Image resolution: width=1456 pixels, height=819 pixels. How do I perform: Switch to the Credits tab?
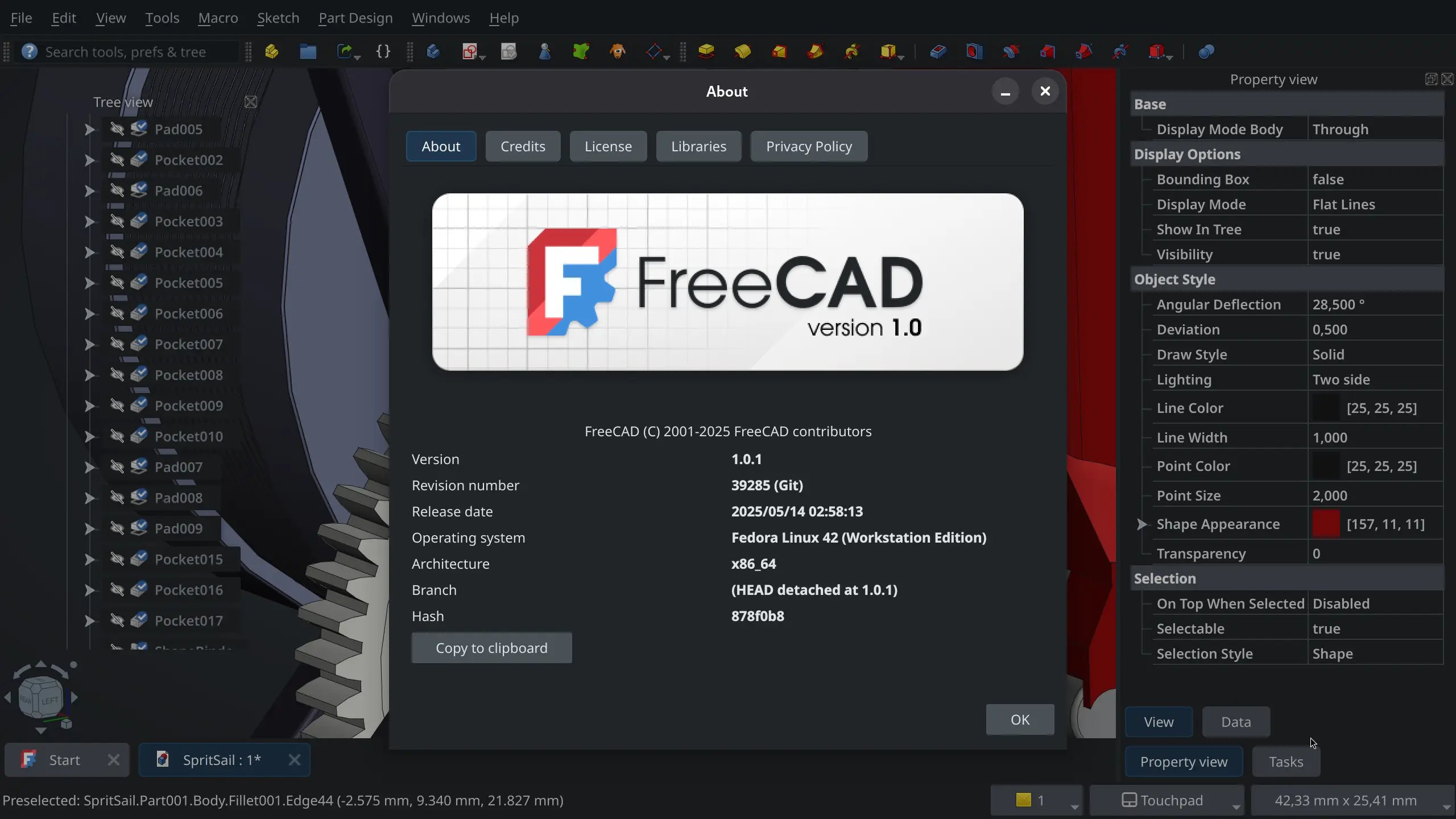pyautogui.click(x=523, y=146)
